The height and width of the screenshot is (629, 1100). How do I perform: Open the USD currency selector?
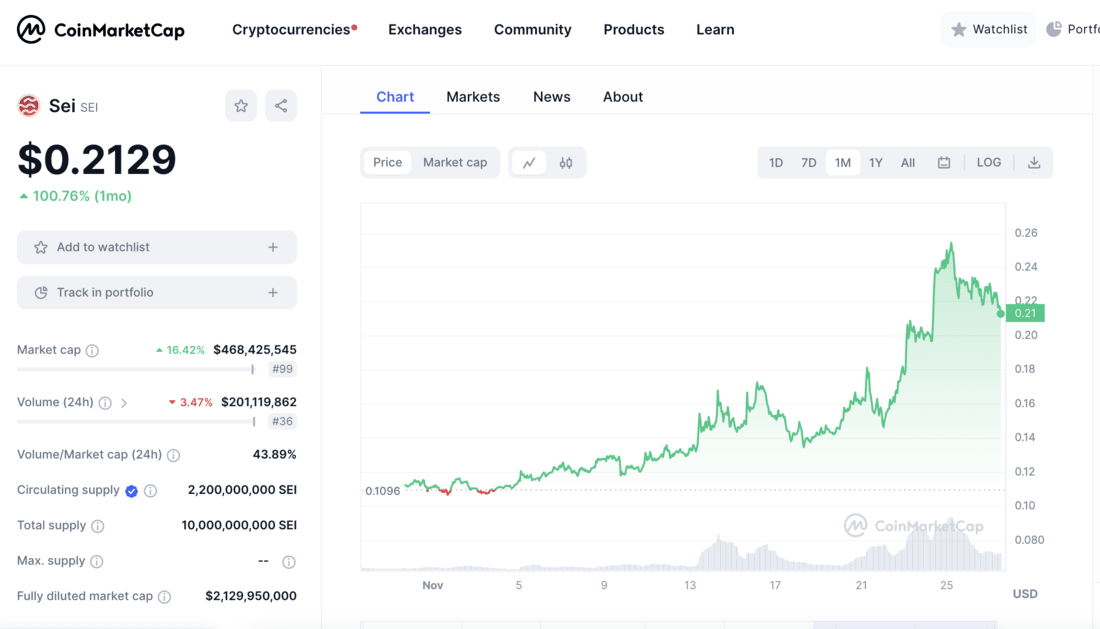[x=1024, y=593]
